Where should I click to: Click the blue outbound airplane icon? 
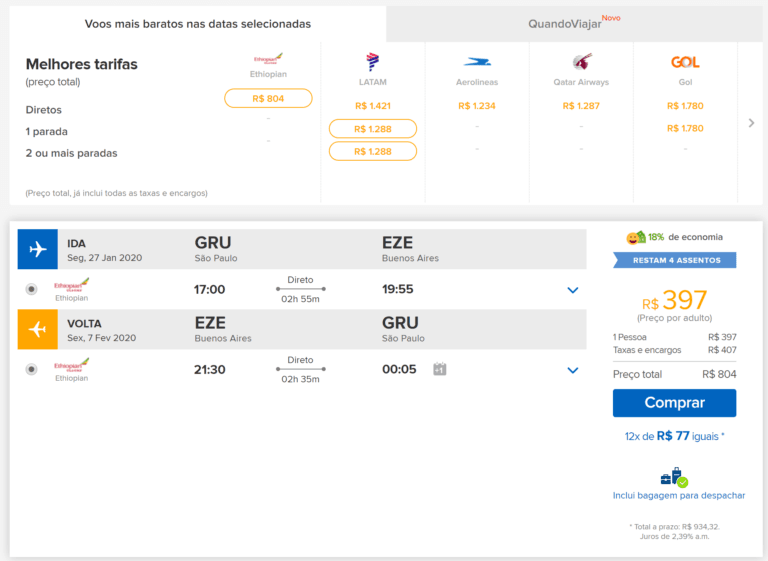38,249
